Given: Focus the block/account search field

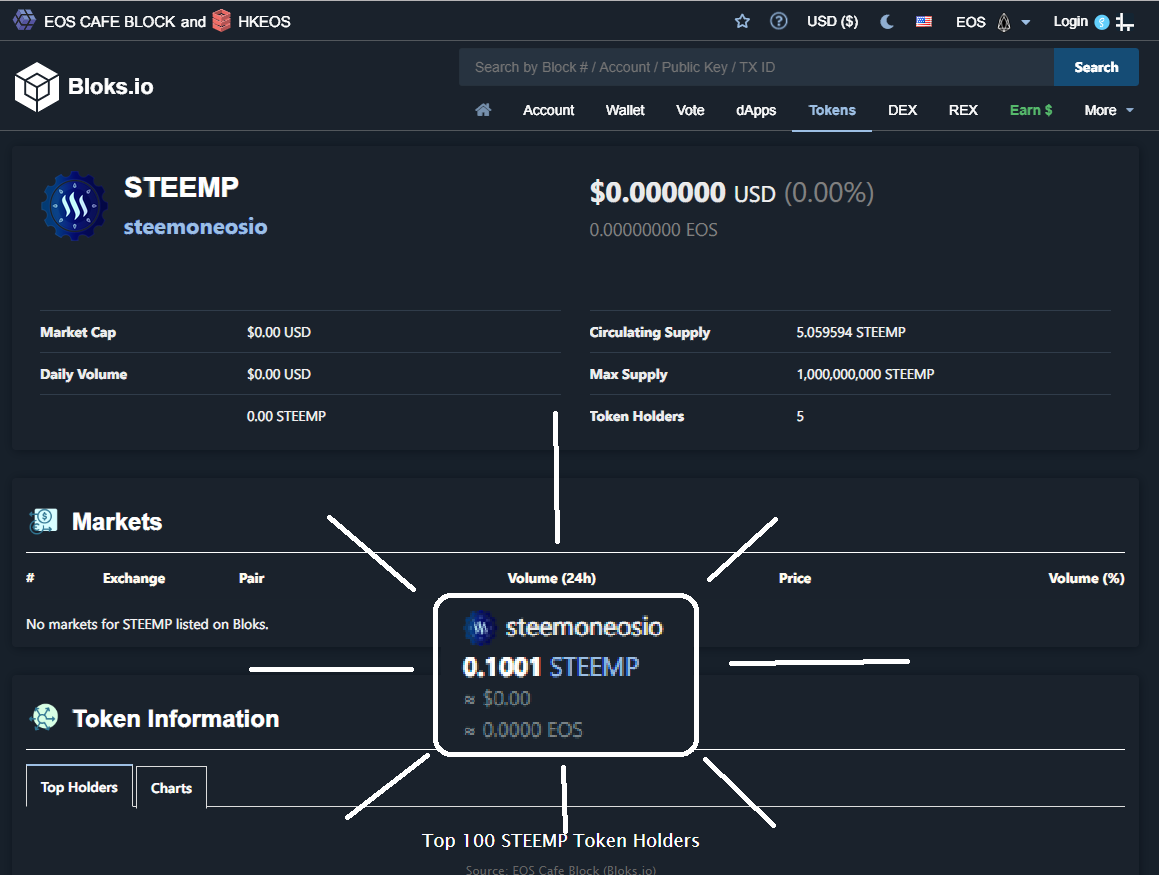Looking at the screenshot, I should click(x=755, y=67).
